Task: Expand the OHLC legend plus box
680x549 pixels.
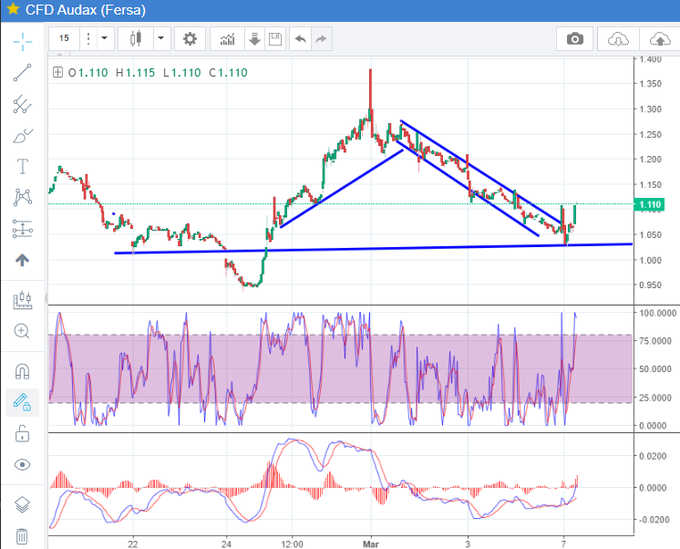Action: (58, 72)
